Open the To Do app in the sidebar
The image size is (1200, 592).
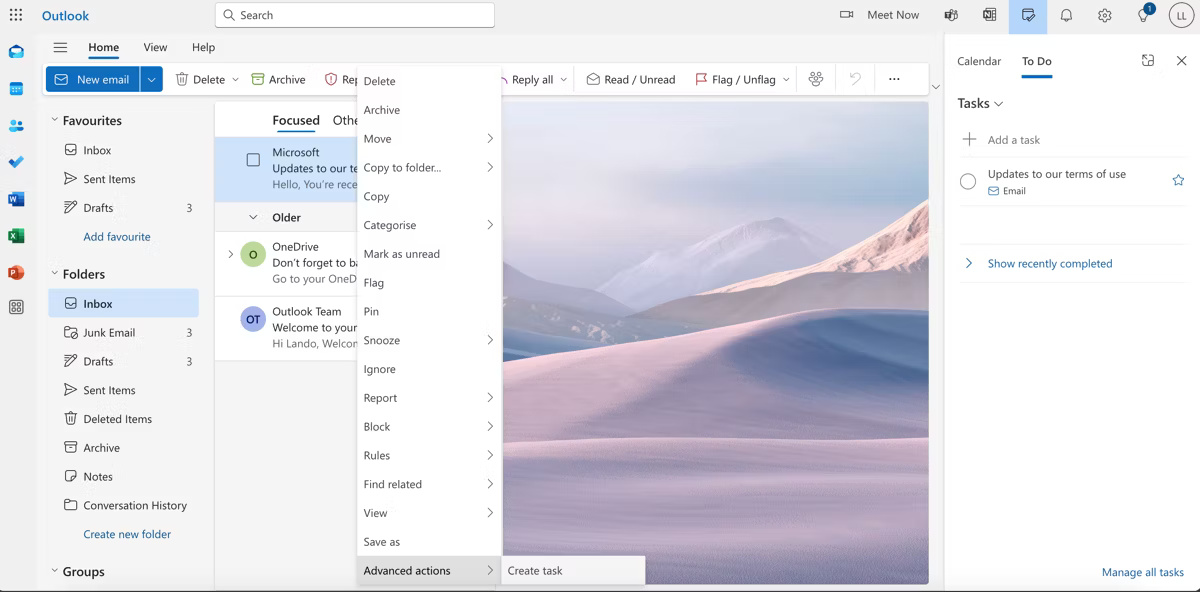point(16,162)
